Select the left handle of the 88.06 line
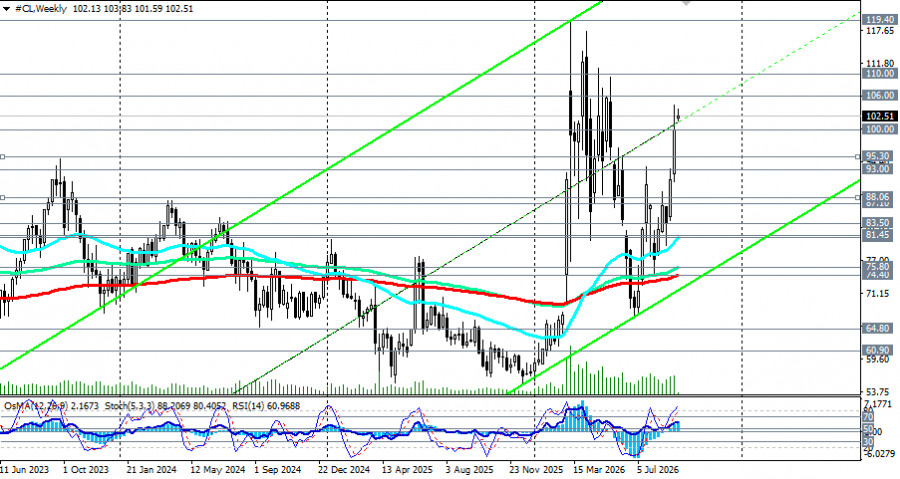 coord(2,197)
